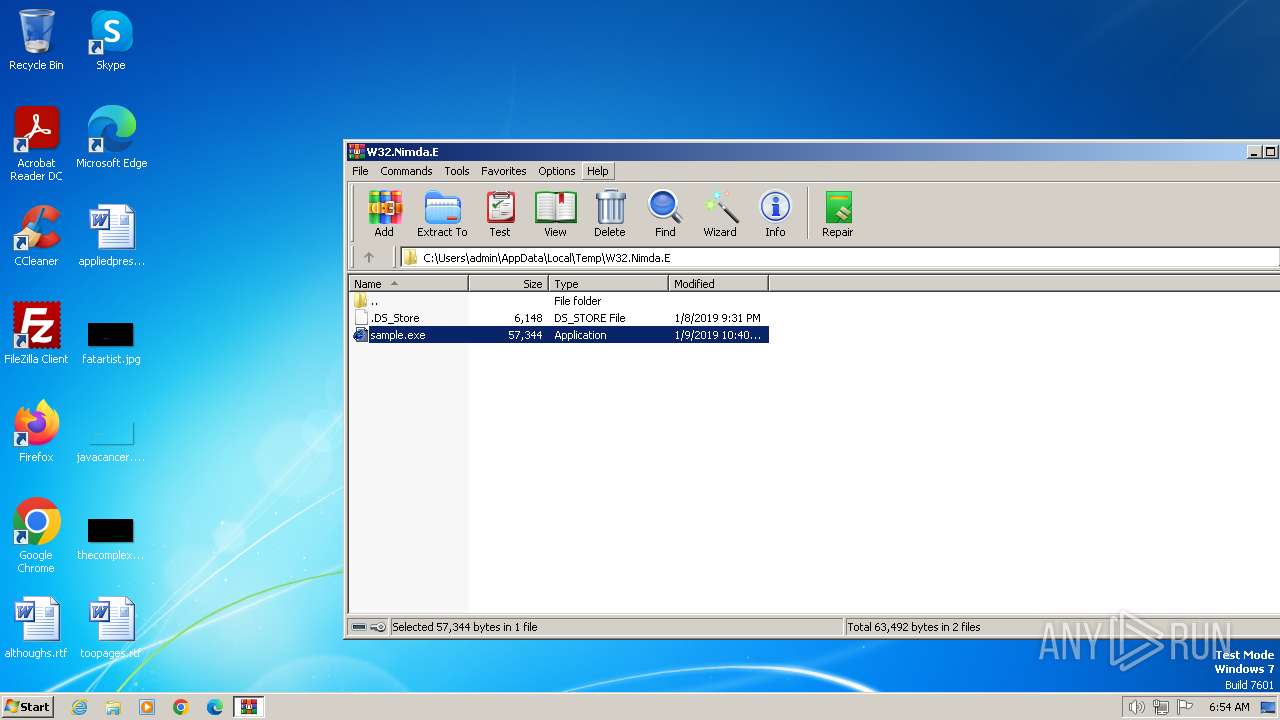Show archive Info
The width and height of the screenshot is (1280, 720).
[775, 214]
